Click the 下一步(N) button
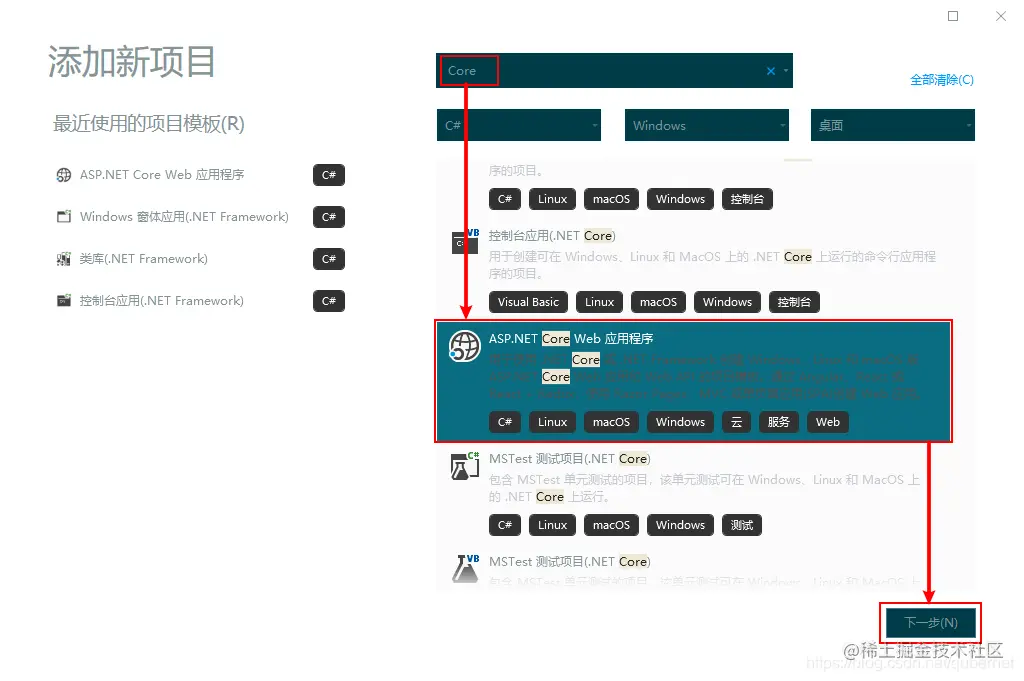The height and width of the screenshot is (681, 1024). pos(931,623)
